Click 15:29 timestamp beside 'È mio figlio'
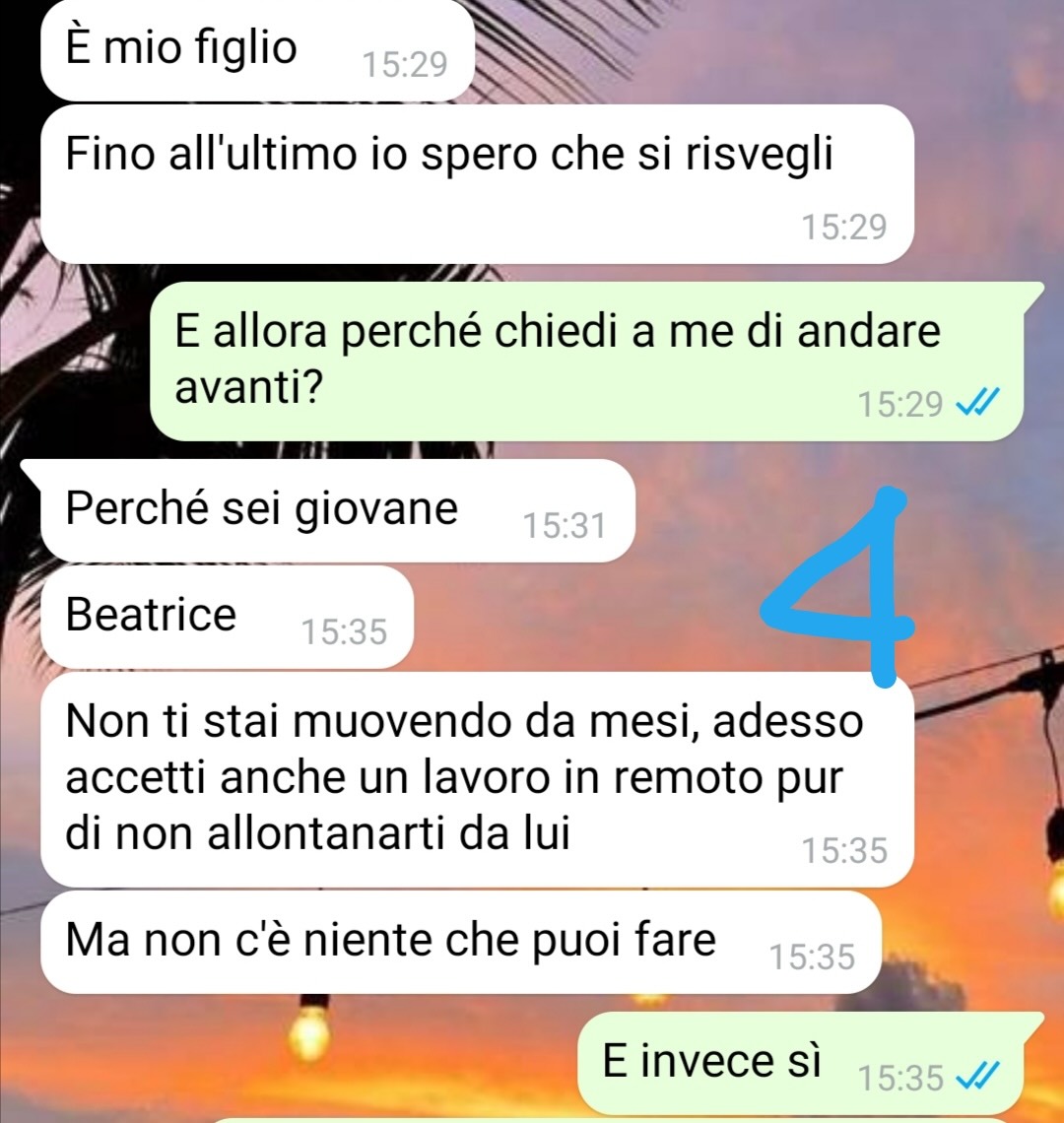The width and height of the screenshot is (1064, 1123). point(405,64)
